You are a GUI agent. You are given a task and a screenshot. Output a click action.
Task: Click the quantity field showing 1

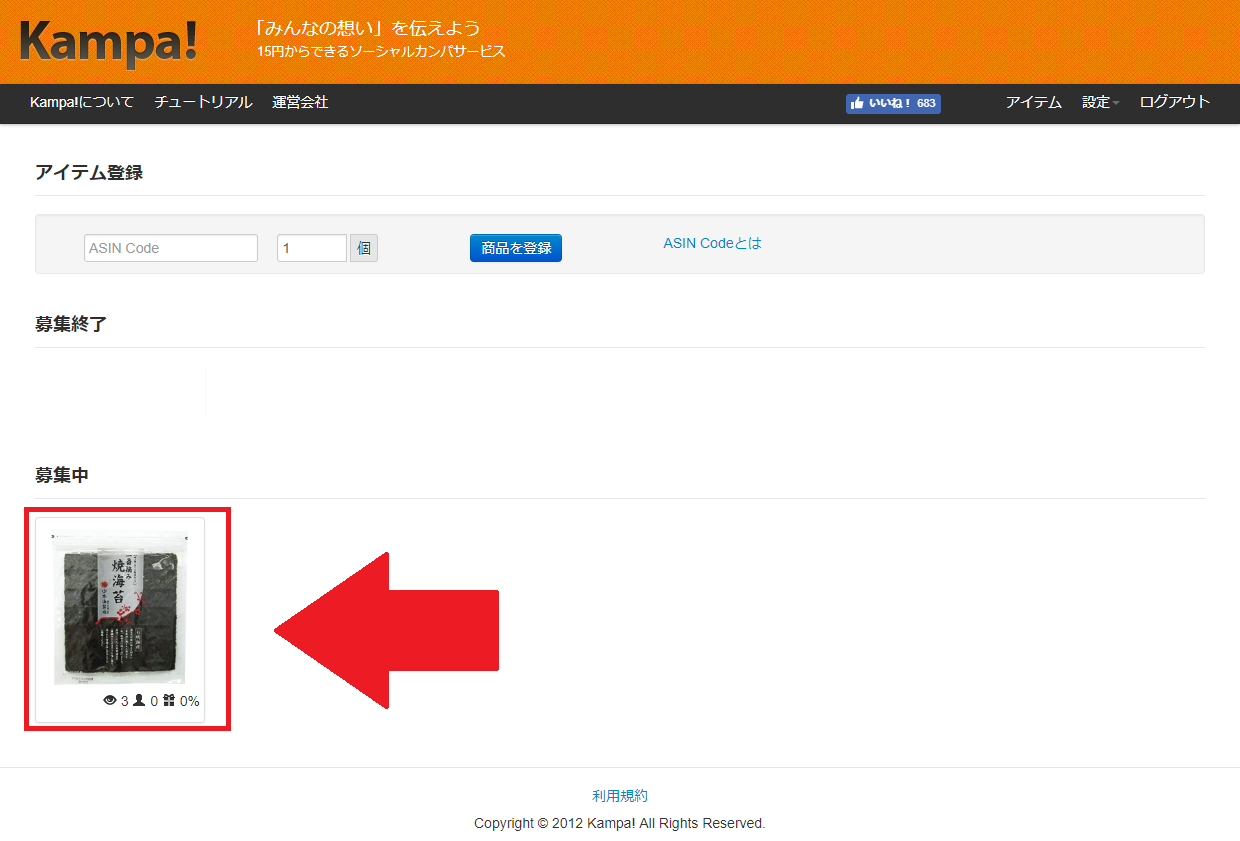311,248
